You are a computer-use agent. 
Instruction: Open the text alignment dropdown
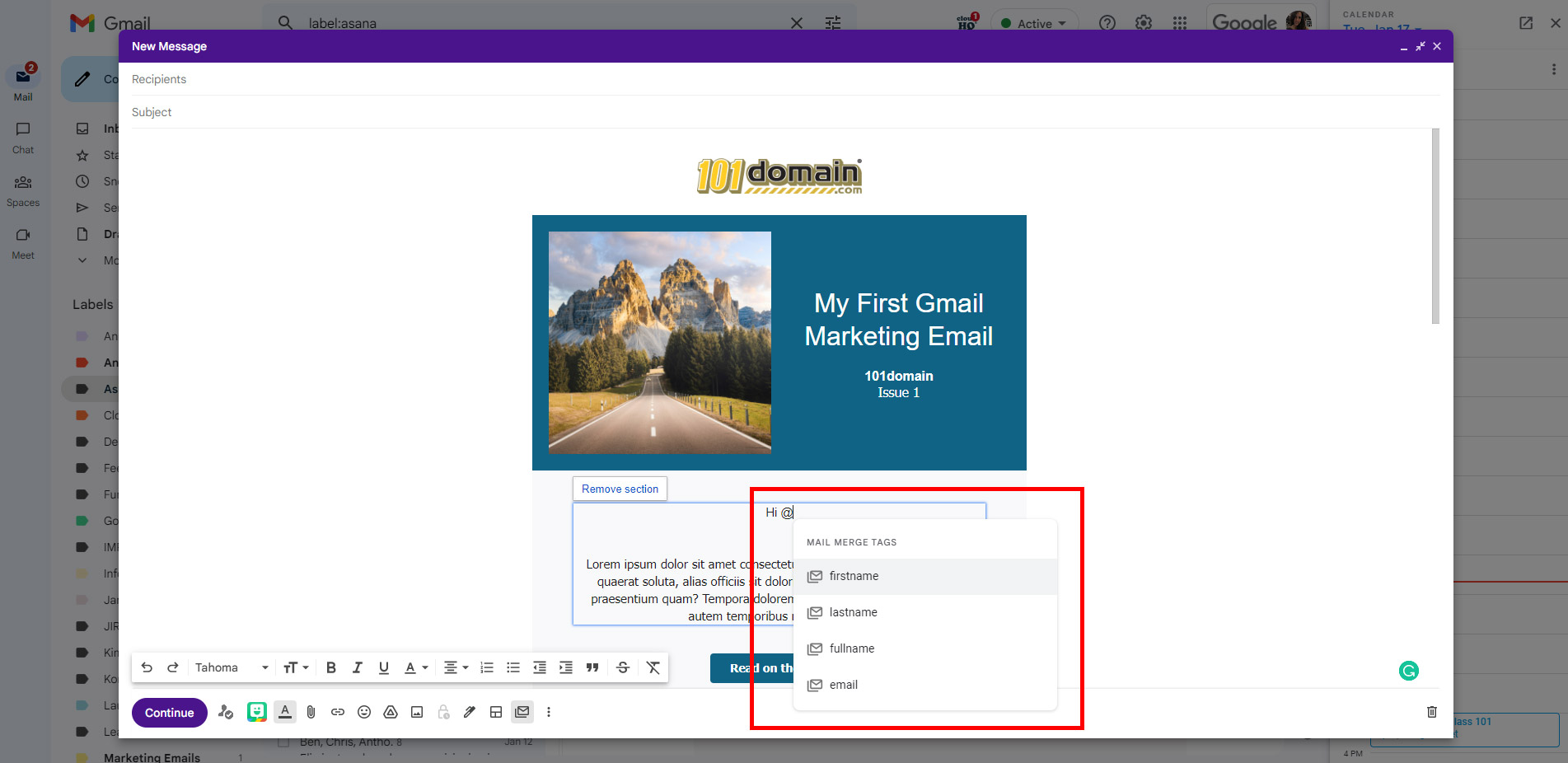coord(456,667)
